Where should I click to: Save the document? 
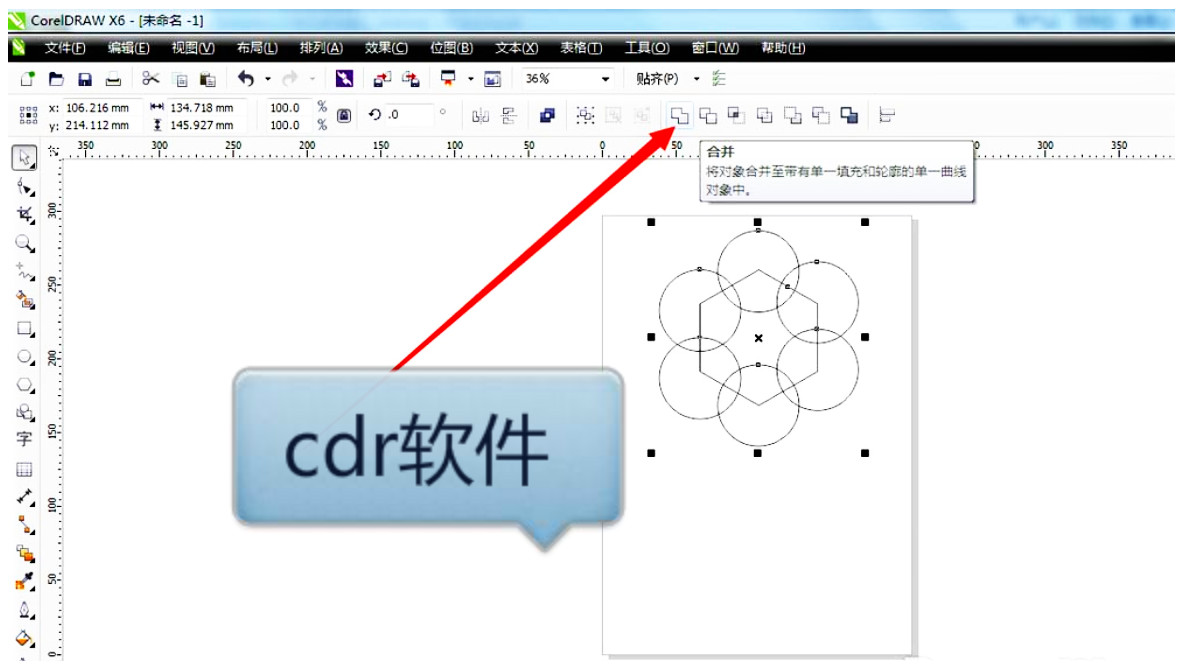click(85, 79)
